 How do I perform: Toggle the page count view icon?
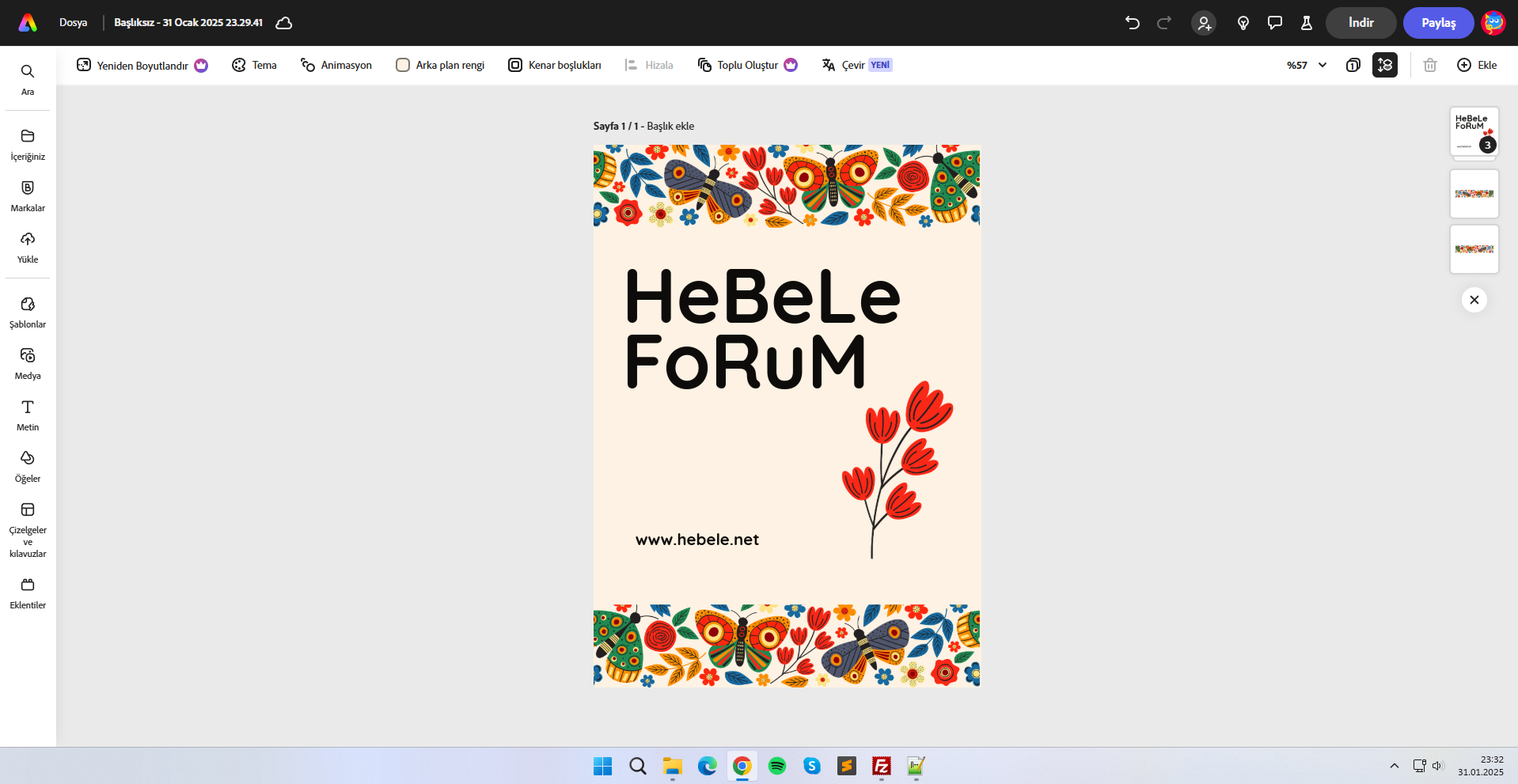click(1353, 65)
